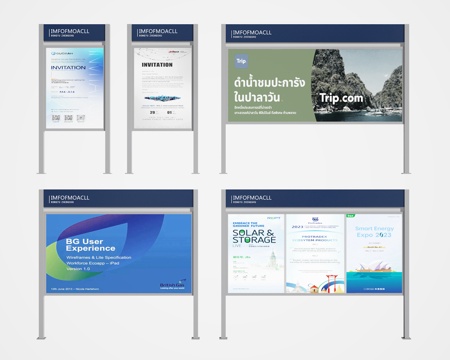This screenshot has width=450, height=360.
Task: Select the white INVITATION poster
Action: pos(163,88)
